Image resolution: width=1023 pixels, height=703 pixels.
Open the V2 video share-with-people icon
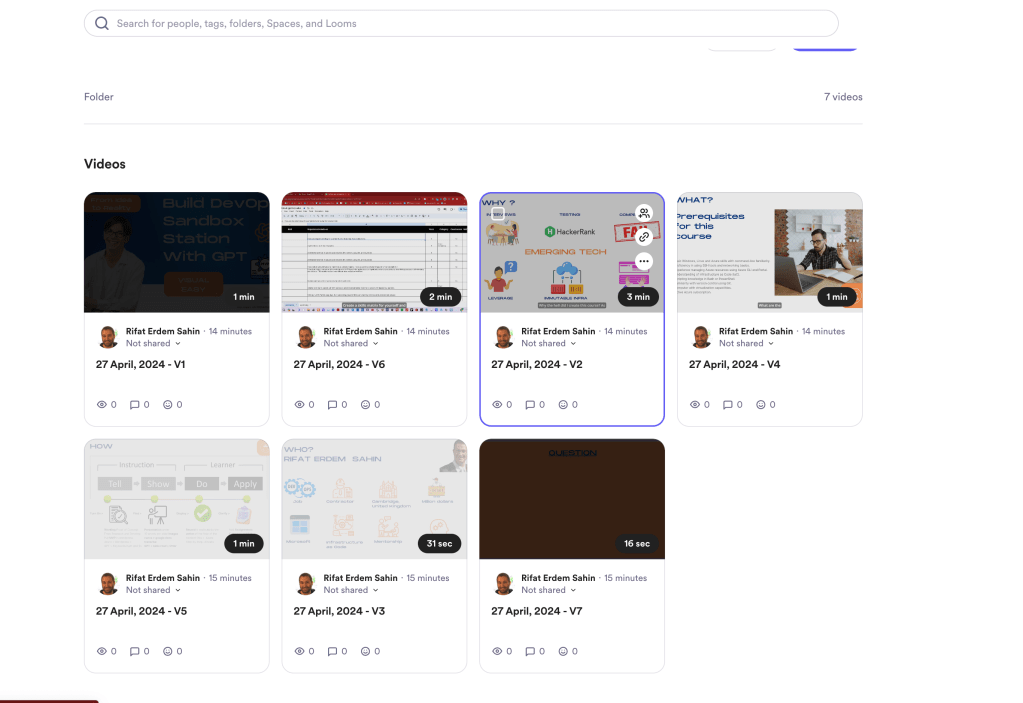(x=644, y=213)
